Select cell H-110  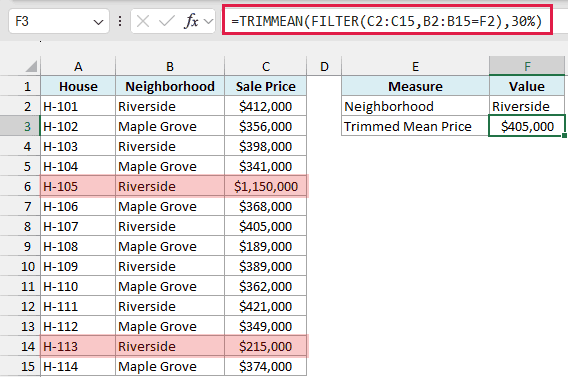coord(78,286)
